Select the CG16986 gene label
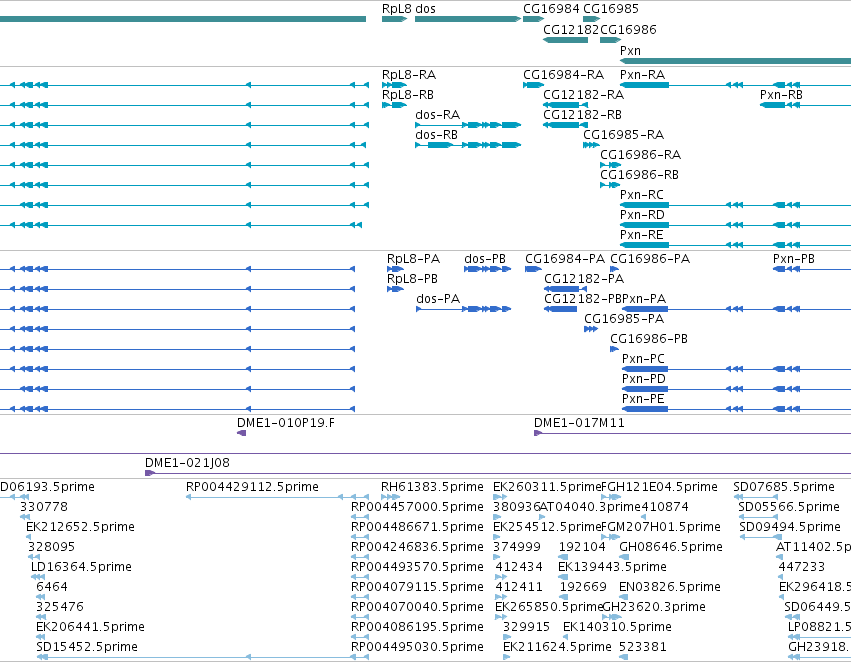This screenshot has width=851, height=662. pyautogui.click(x=628, y=29)
